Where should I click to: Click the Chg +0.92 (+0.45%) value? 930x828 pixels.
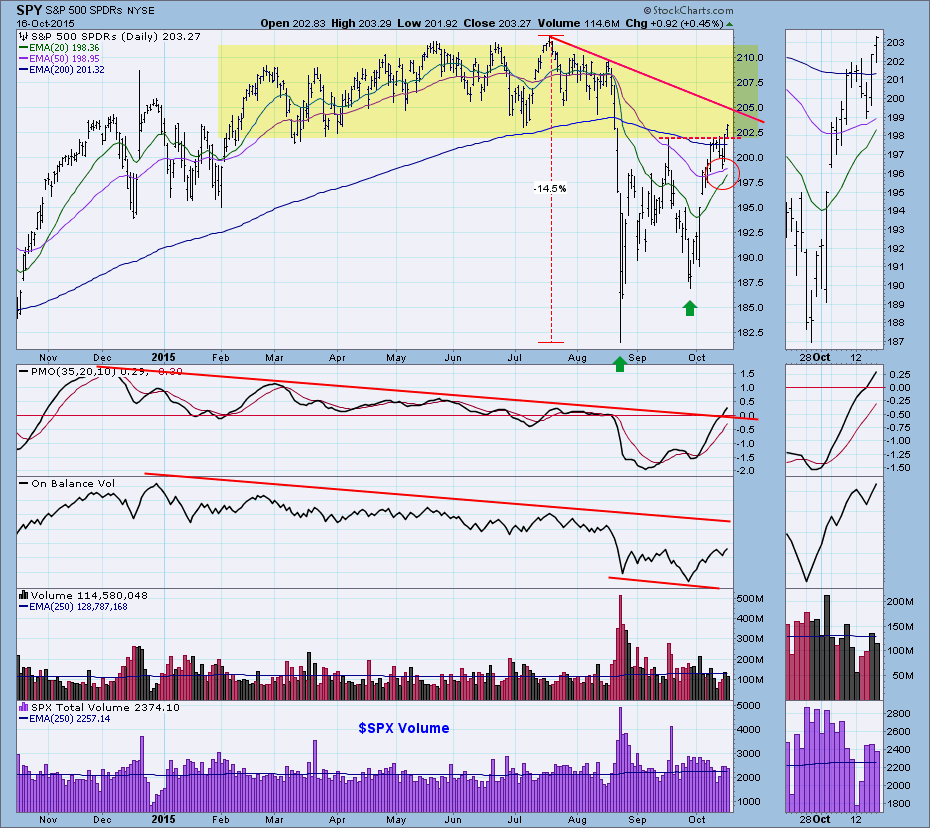[x=674, y=24]
